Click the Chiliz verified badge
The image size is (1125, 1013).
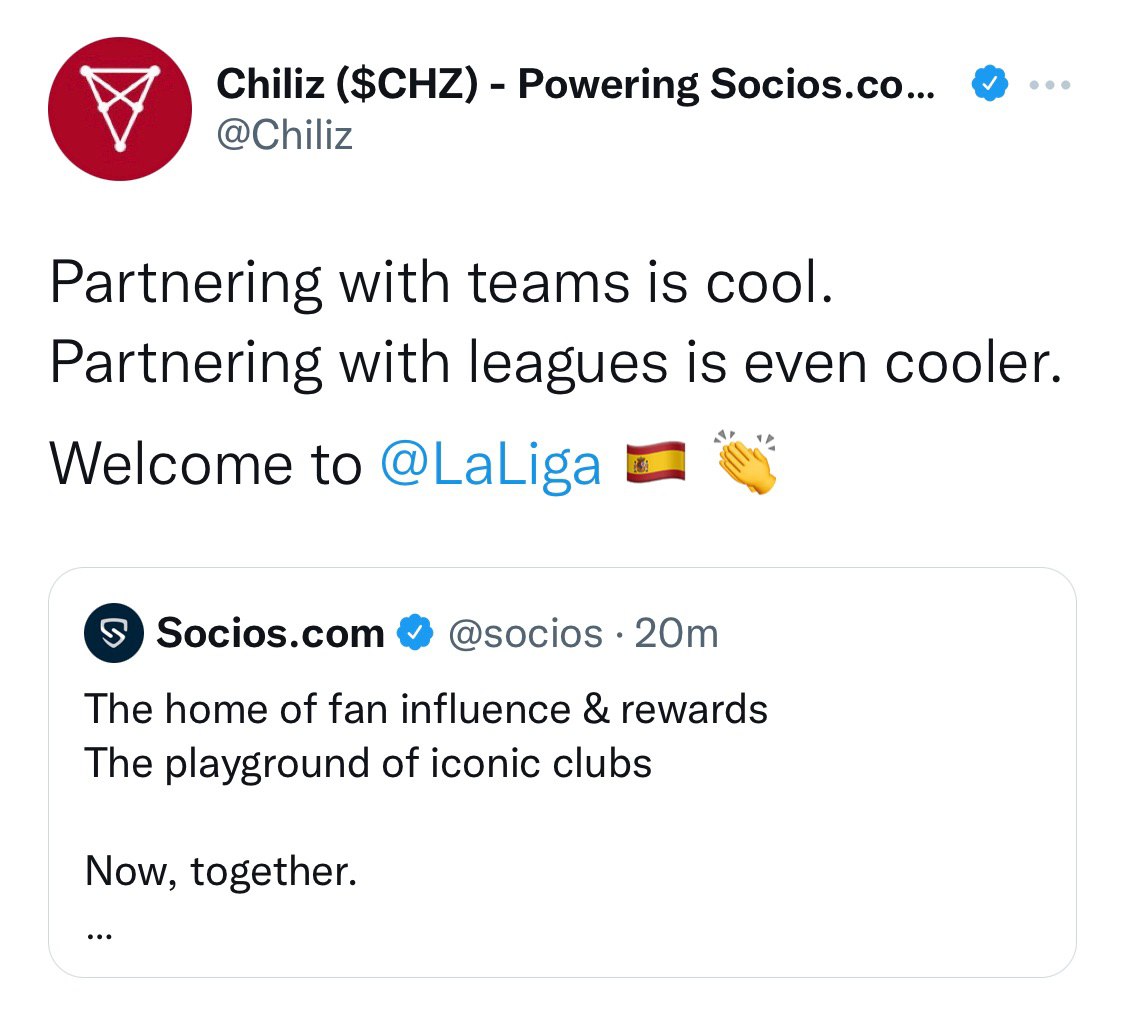[989, 86]
